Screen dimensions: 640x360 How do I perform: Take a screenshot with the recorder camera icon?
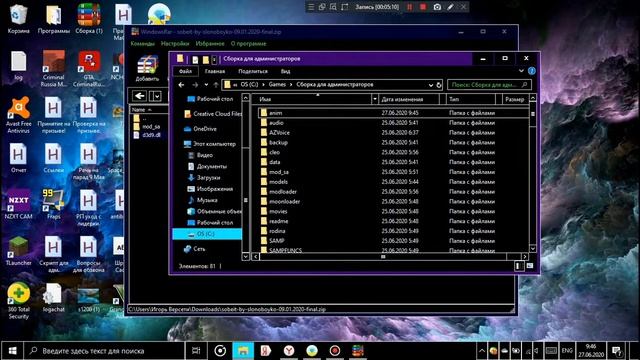[437, 7]
